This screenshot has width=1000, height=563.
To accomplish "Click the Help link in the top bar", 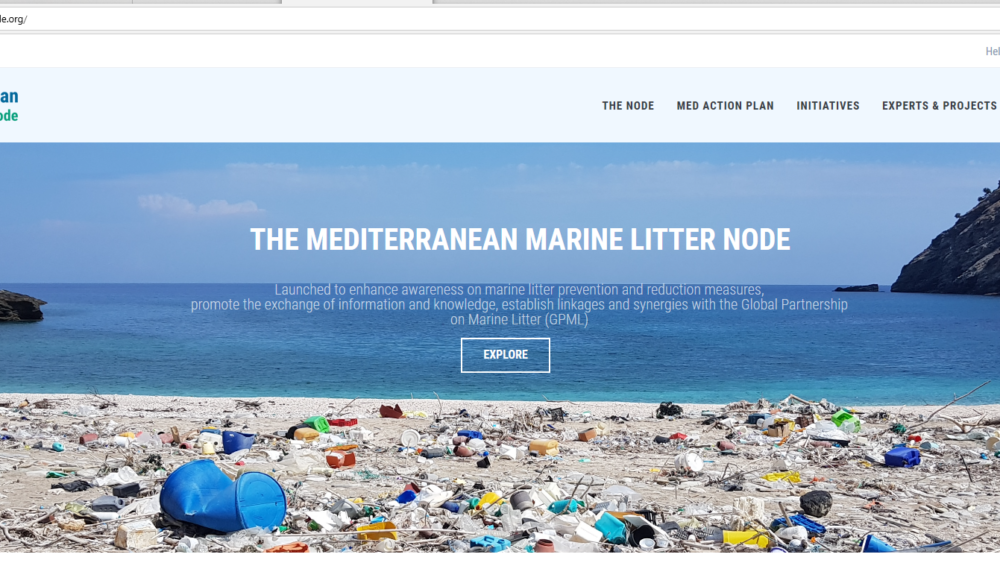I will (992, 52).
